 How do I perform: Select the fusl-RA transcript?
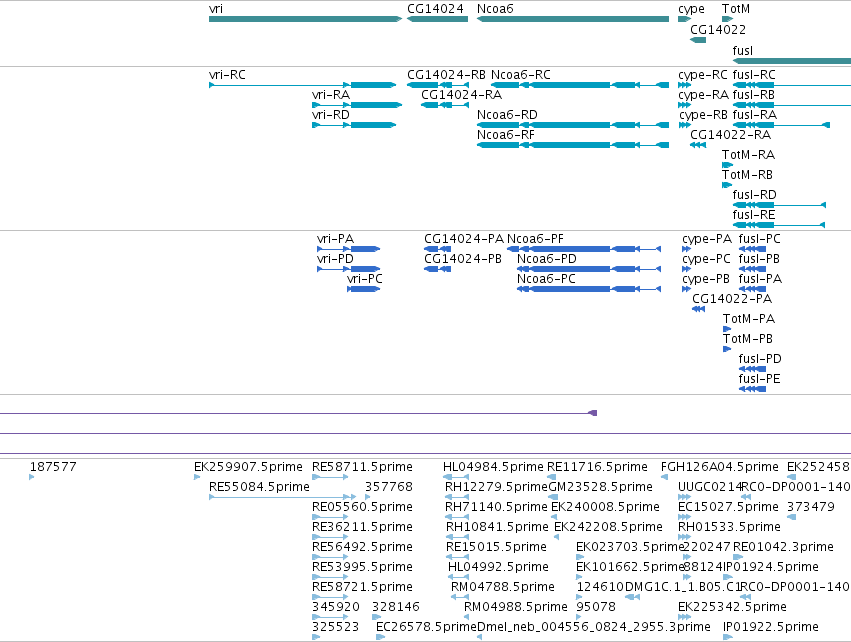pos(781,125)
